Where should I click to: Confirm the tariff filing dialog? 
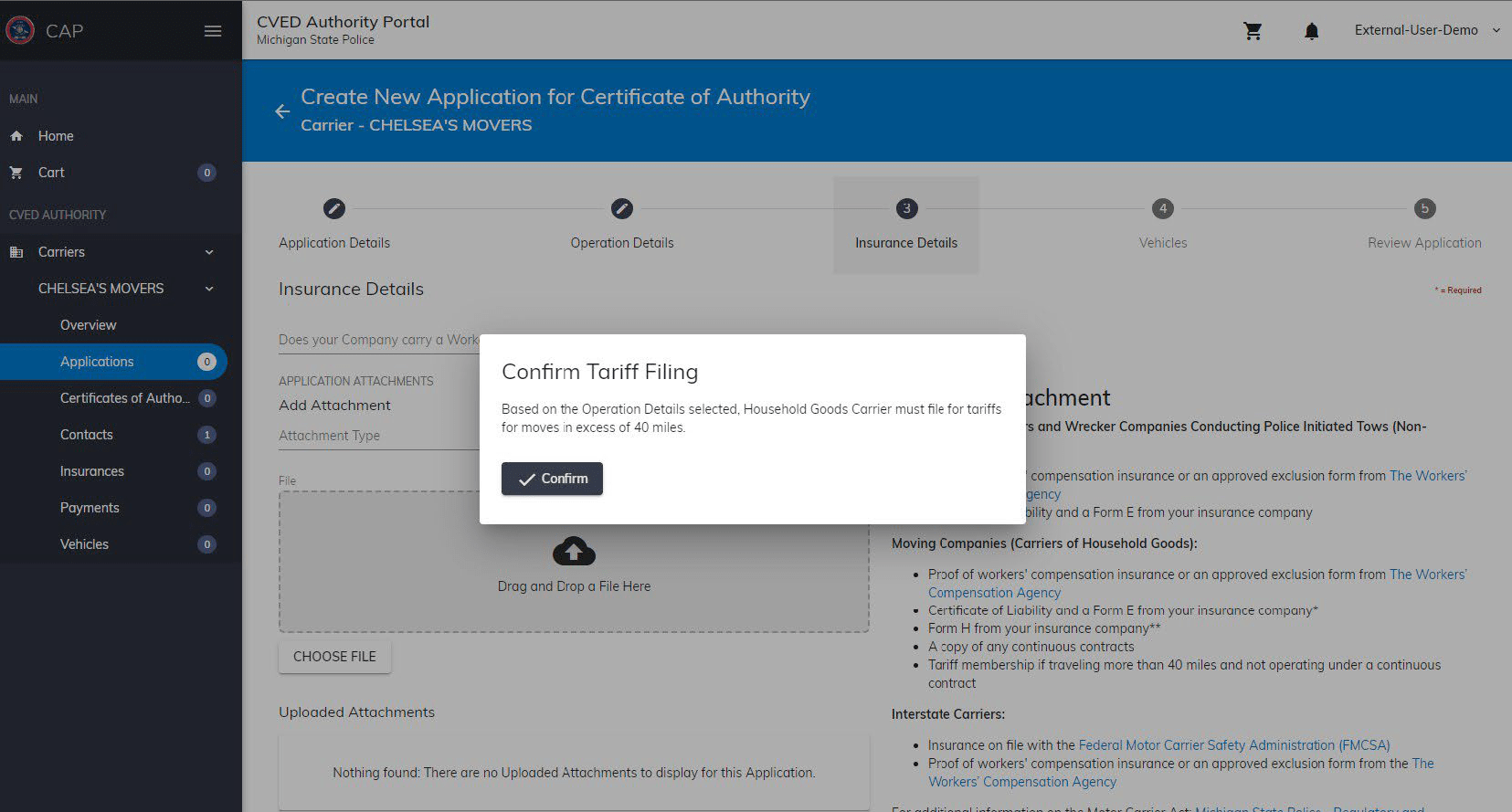pos(552,479)
